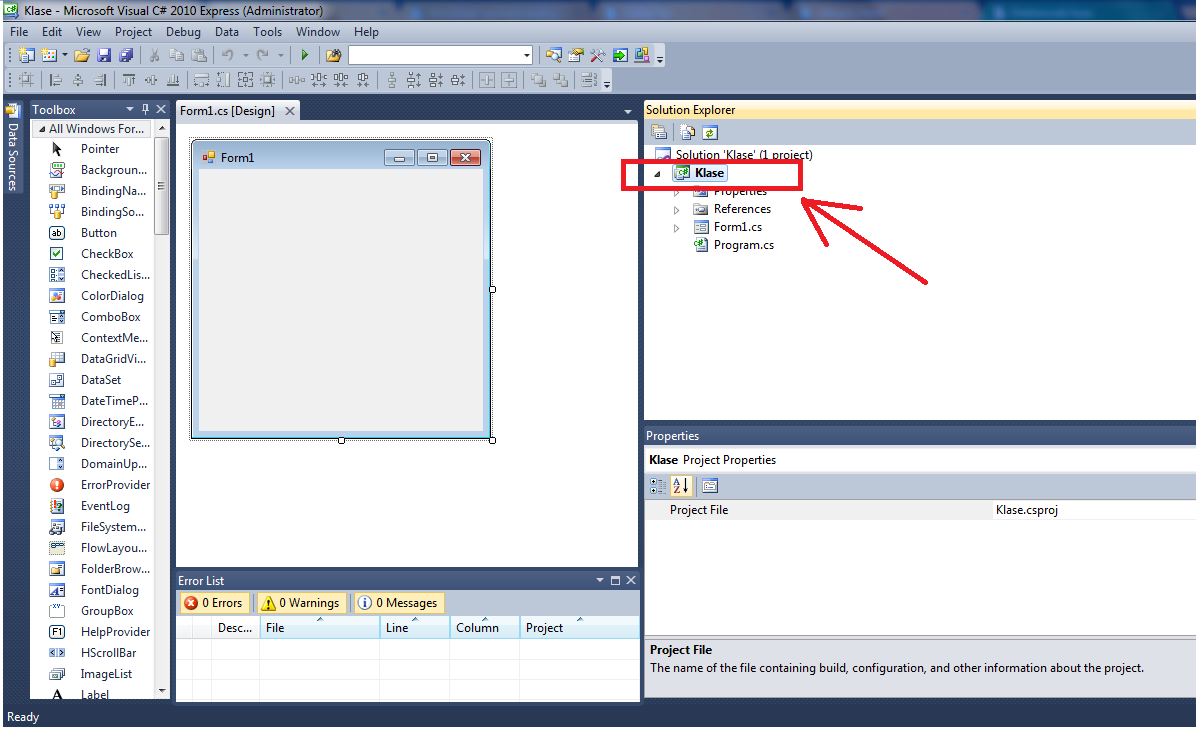The width and height of the screenshot is (1198, 732).
Task: Refresh the Solution Explorer
Action: click(710, 133)
